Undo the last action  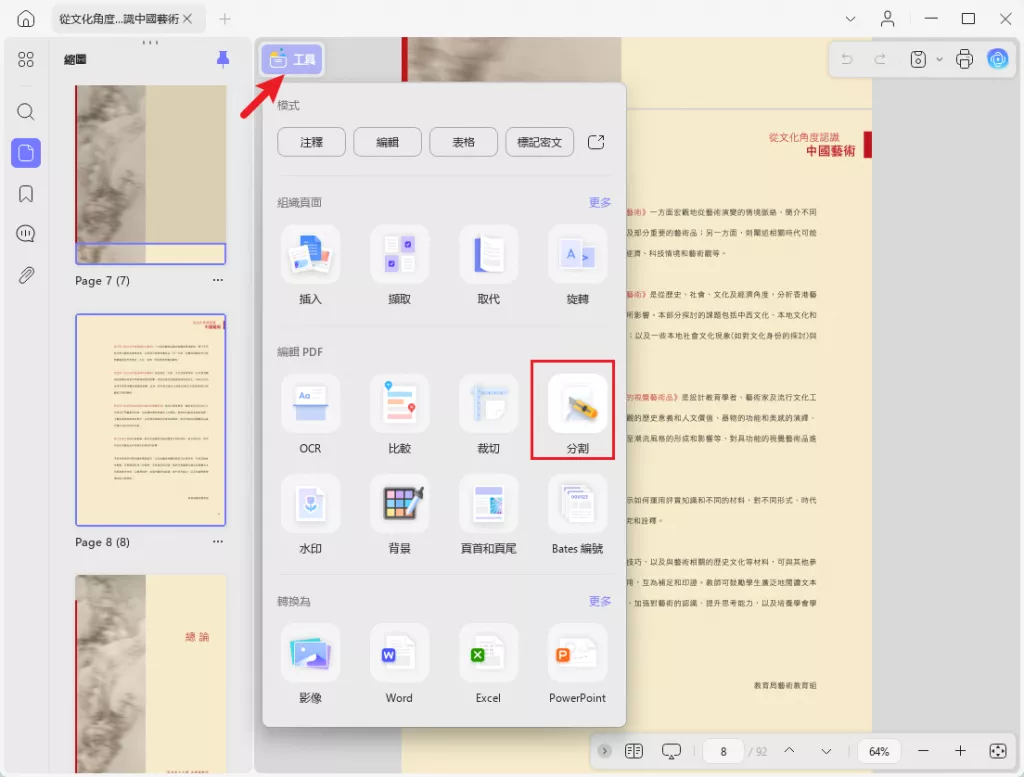[847, 59]
